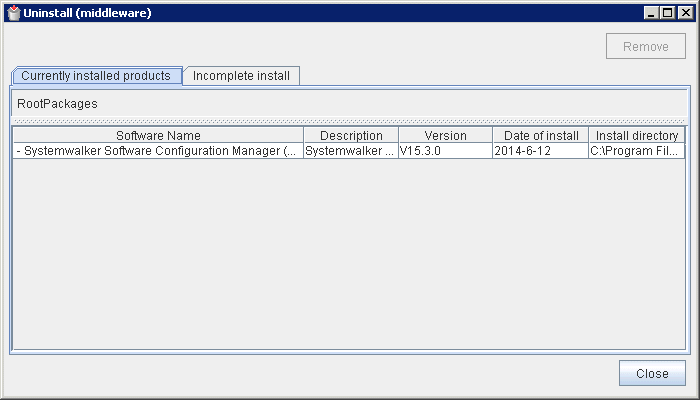
Task: Click the 2014-6-12 install date cell
Action: (541, 151)
